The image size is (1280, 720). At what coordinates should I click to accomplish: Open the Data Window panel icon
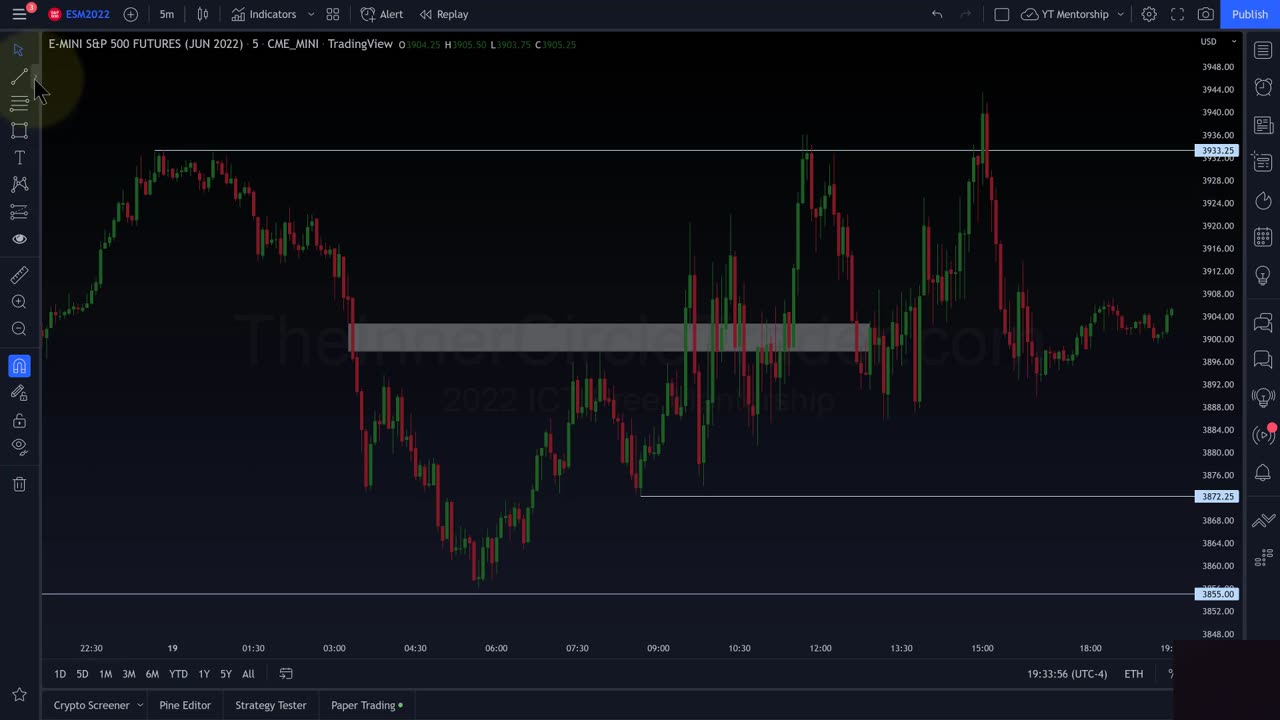tap(1263, 162)
